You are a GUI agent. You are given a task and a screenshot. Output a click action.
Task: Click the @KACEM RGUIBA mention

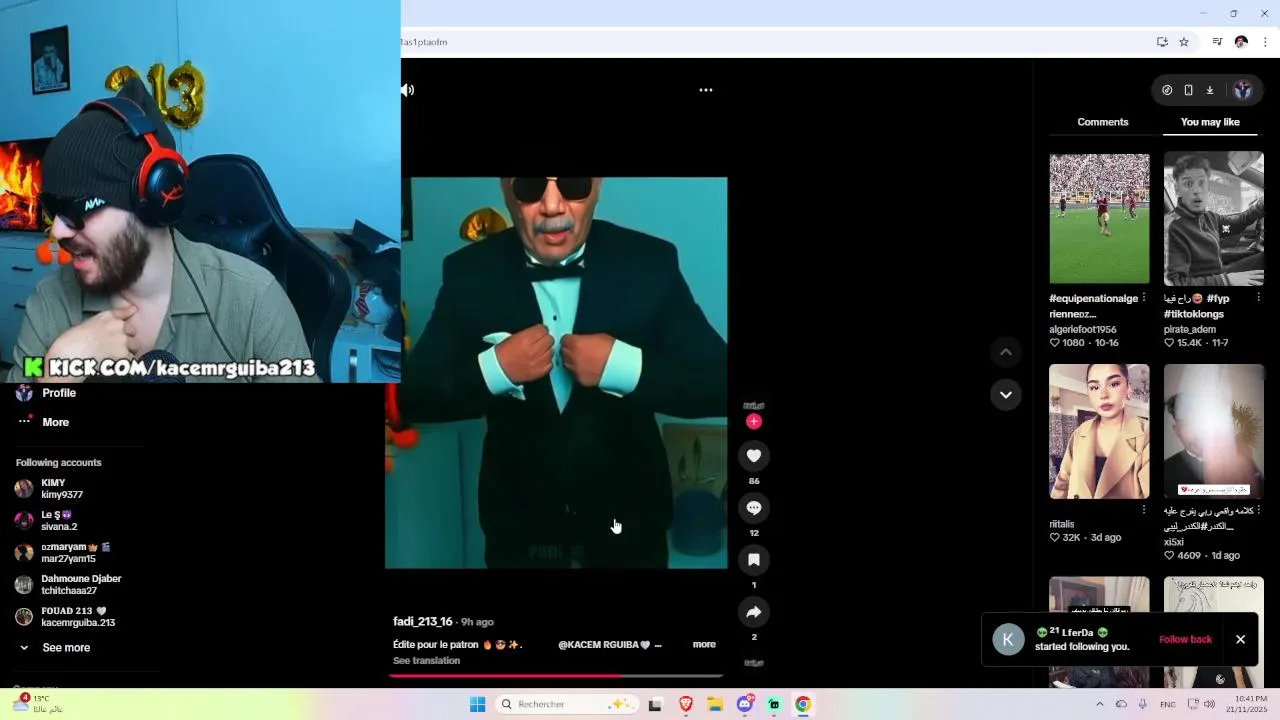pos(604,645)
